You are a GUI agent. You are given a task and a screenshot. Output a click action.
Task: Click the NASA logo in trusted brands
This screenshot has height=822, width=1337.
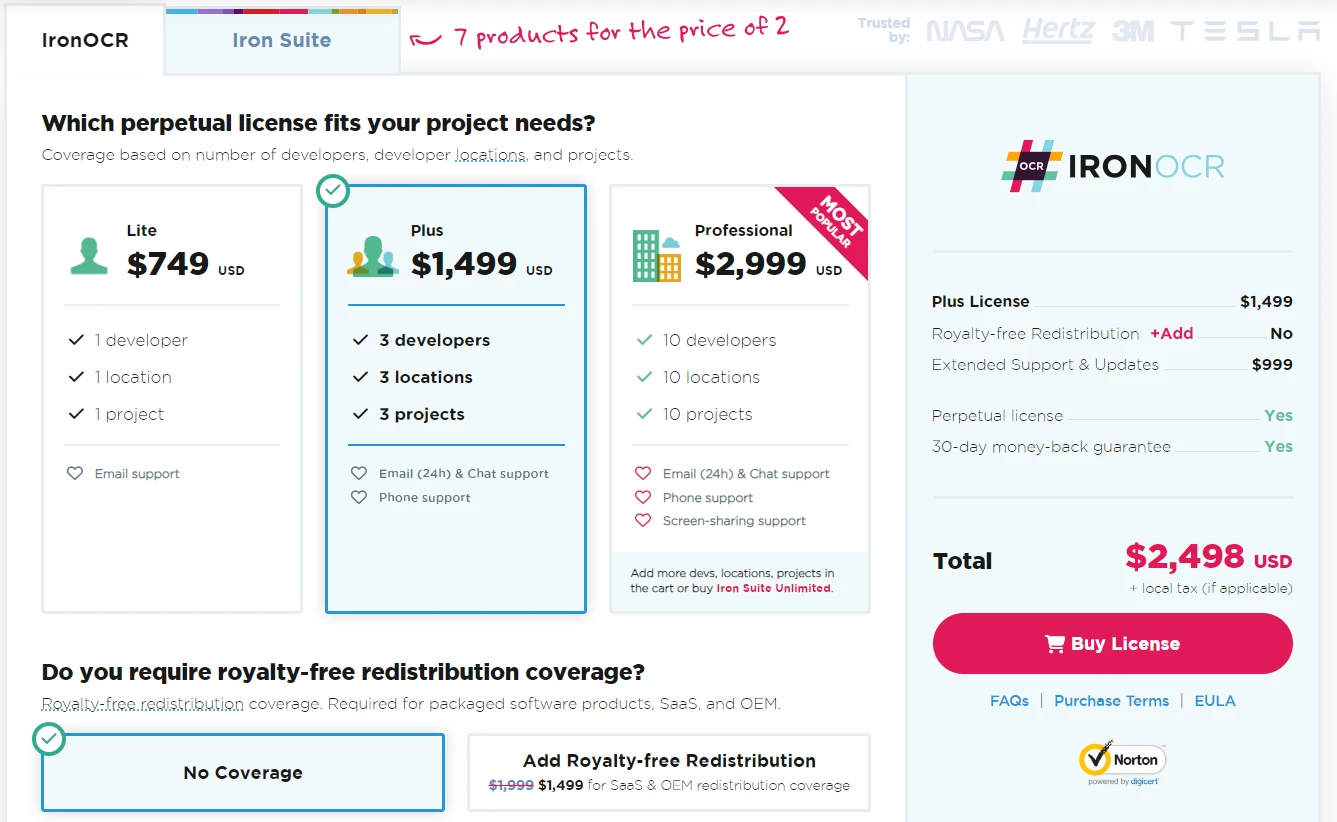[965, 32]
